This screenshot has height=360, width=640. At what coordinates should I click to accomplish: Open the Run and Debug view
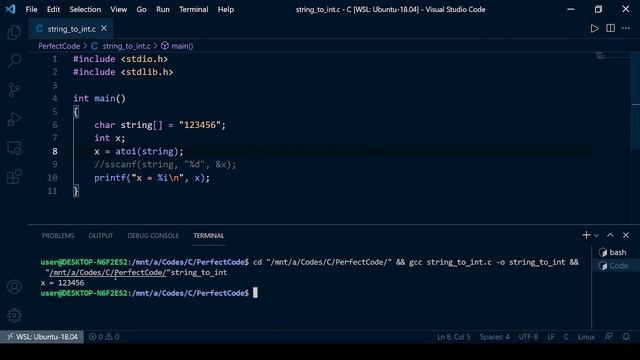click(x=14, y=119)
